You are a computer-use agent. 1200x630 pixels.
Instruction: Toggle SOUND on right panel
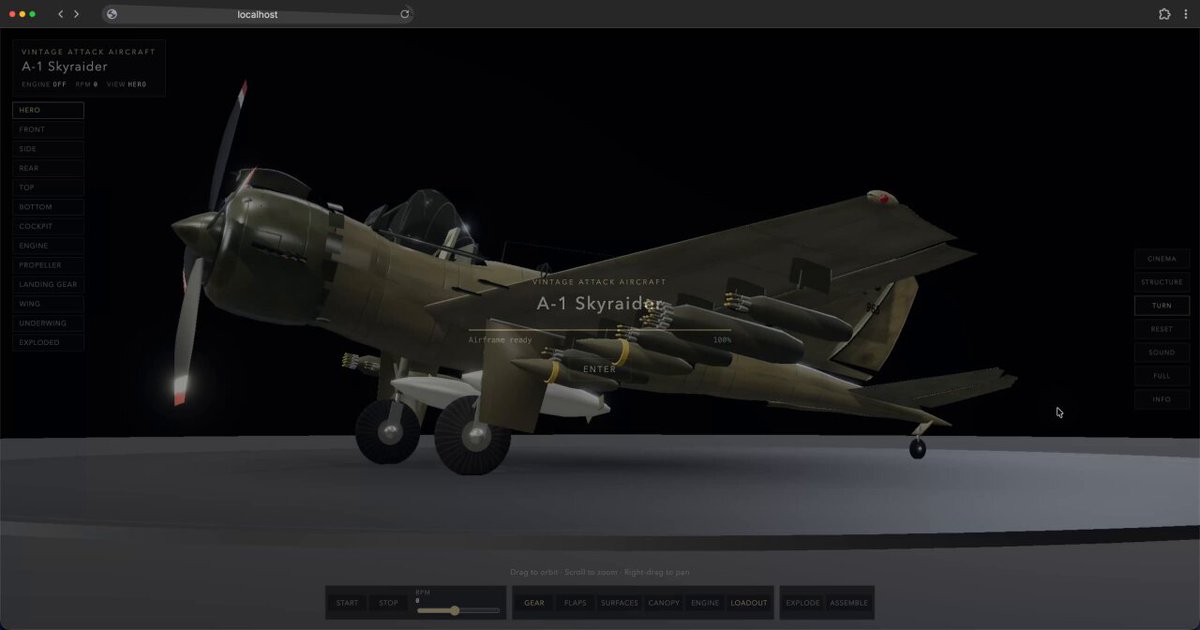[1162, 352]
